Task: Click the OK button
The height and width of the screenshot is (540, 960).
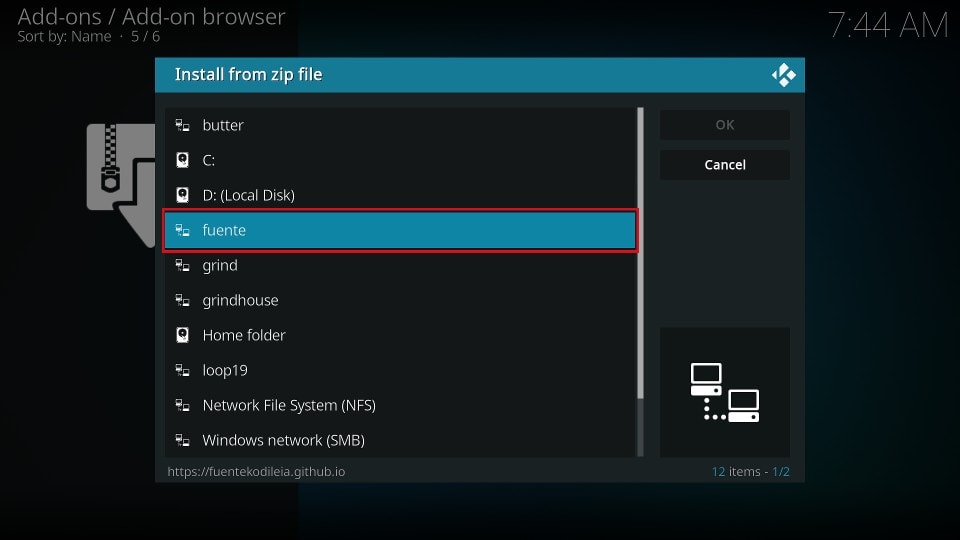Action: click(725, 125)
